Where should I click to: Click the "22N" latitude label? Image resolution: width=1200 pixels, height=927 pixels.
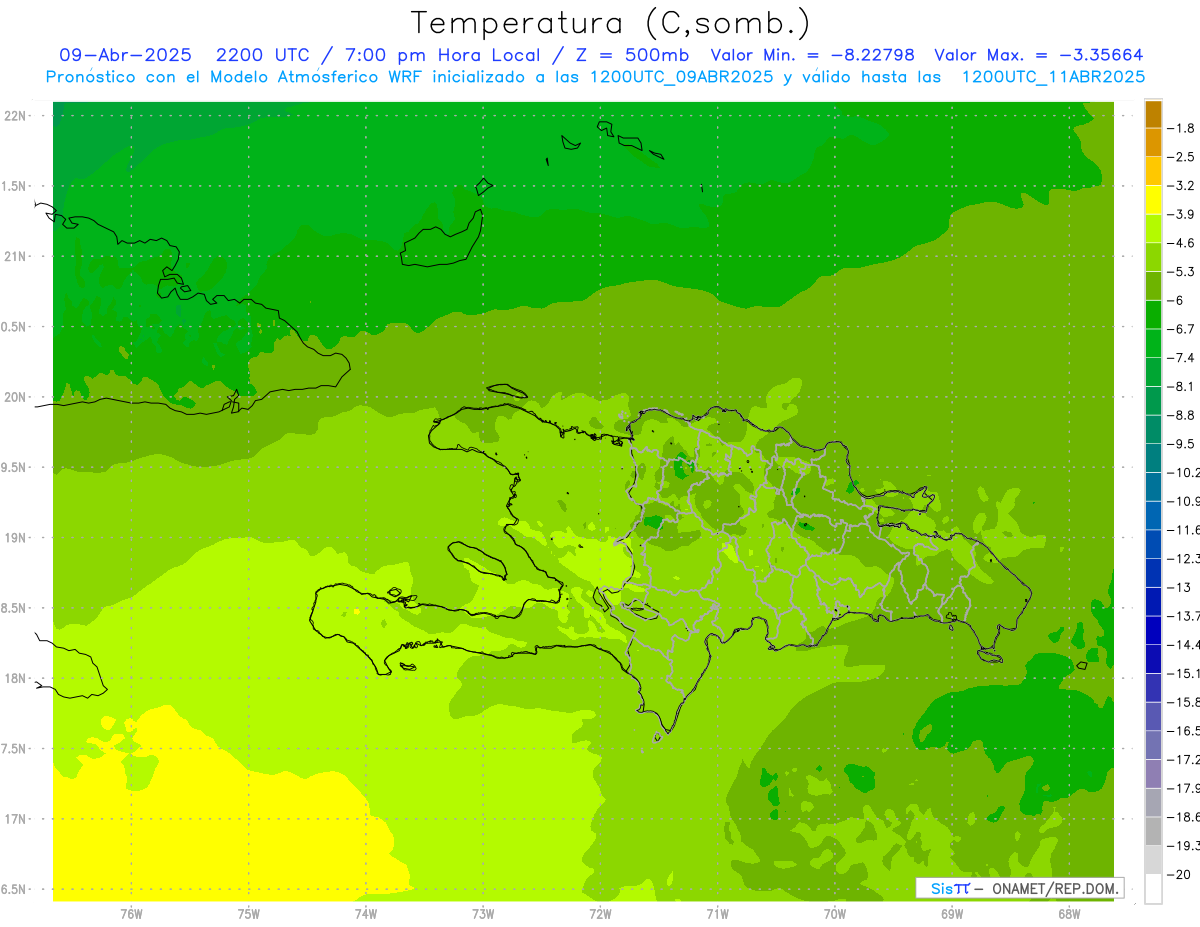(x=16, y=115)
